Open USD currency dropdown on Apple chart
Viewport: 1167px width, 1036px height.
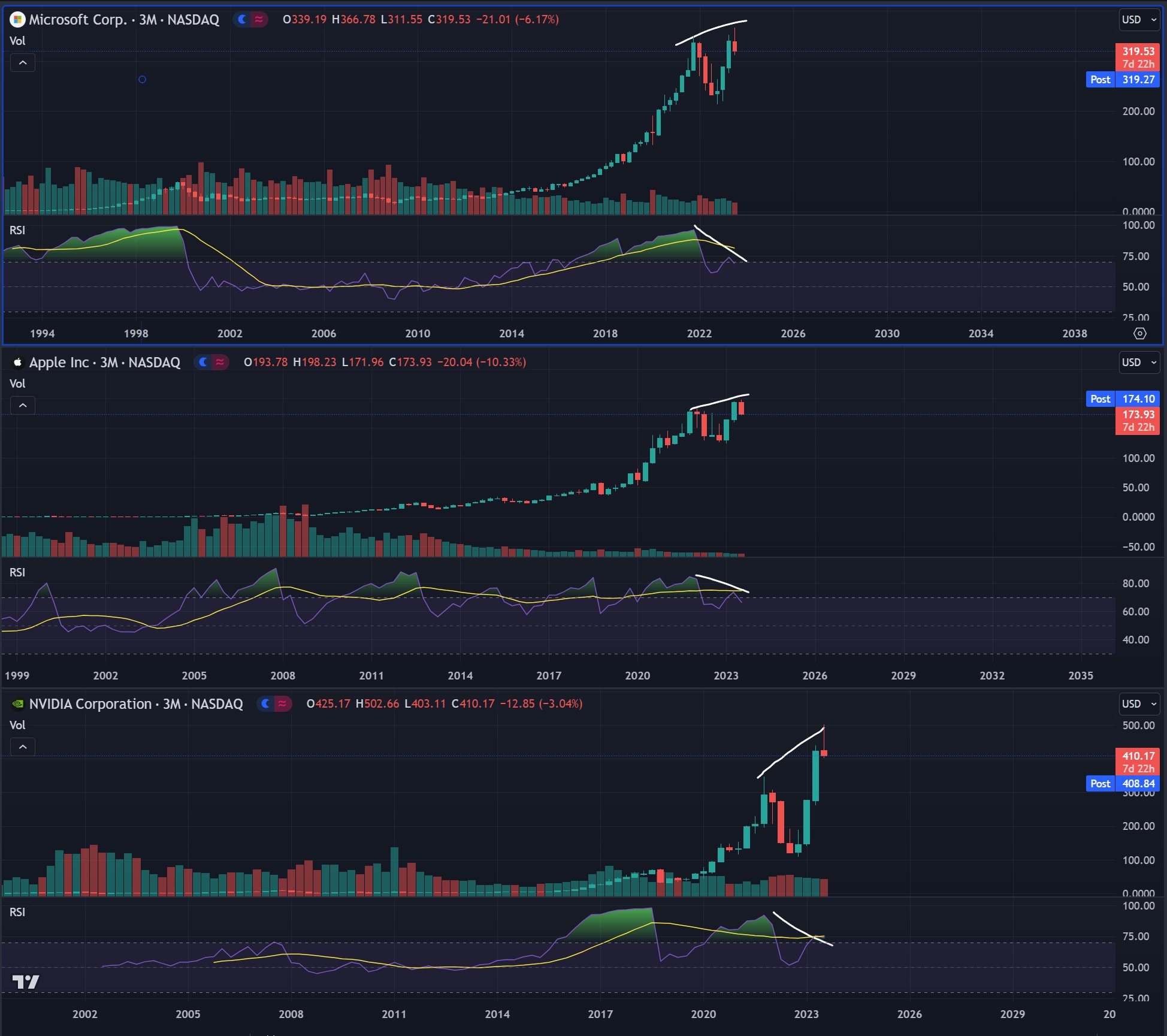(1138, 363)
